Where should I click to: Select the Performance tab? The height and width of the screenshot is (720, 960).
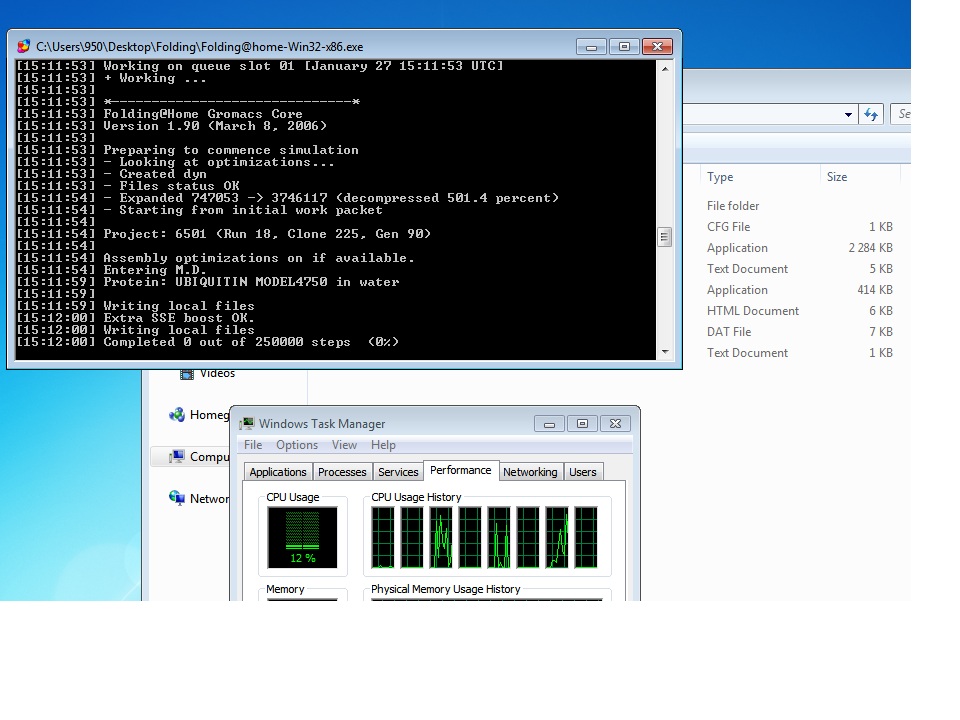click(x=460, y=470)
